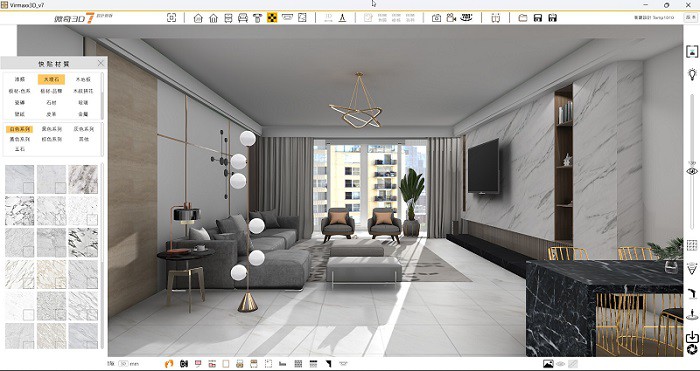
Task: Click the second save-as disk icon
Action: click(x=552, y=18)
